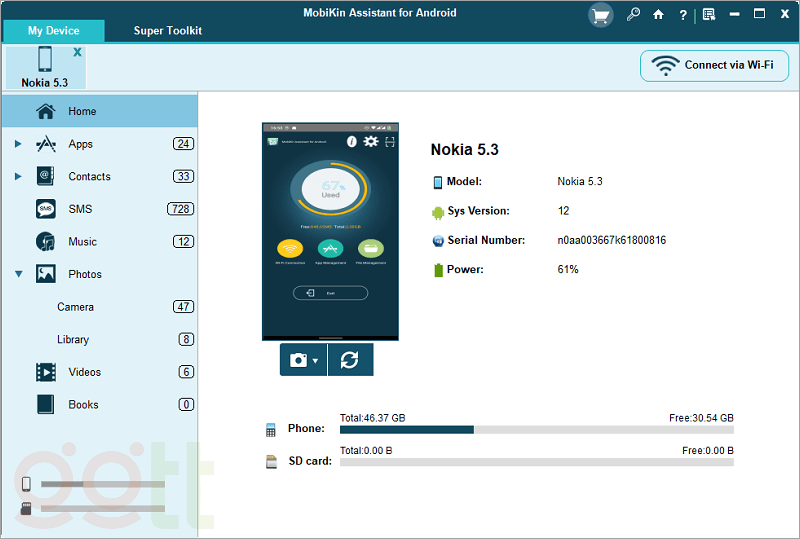Switch to the Super Toolkit tab

point(168,31)
